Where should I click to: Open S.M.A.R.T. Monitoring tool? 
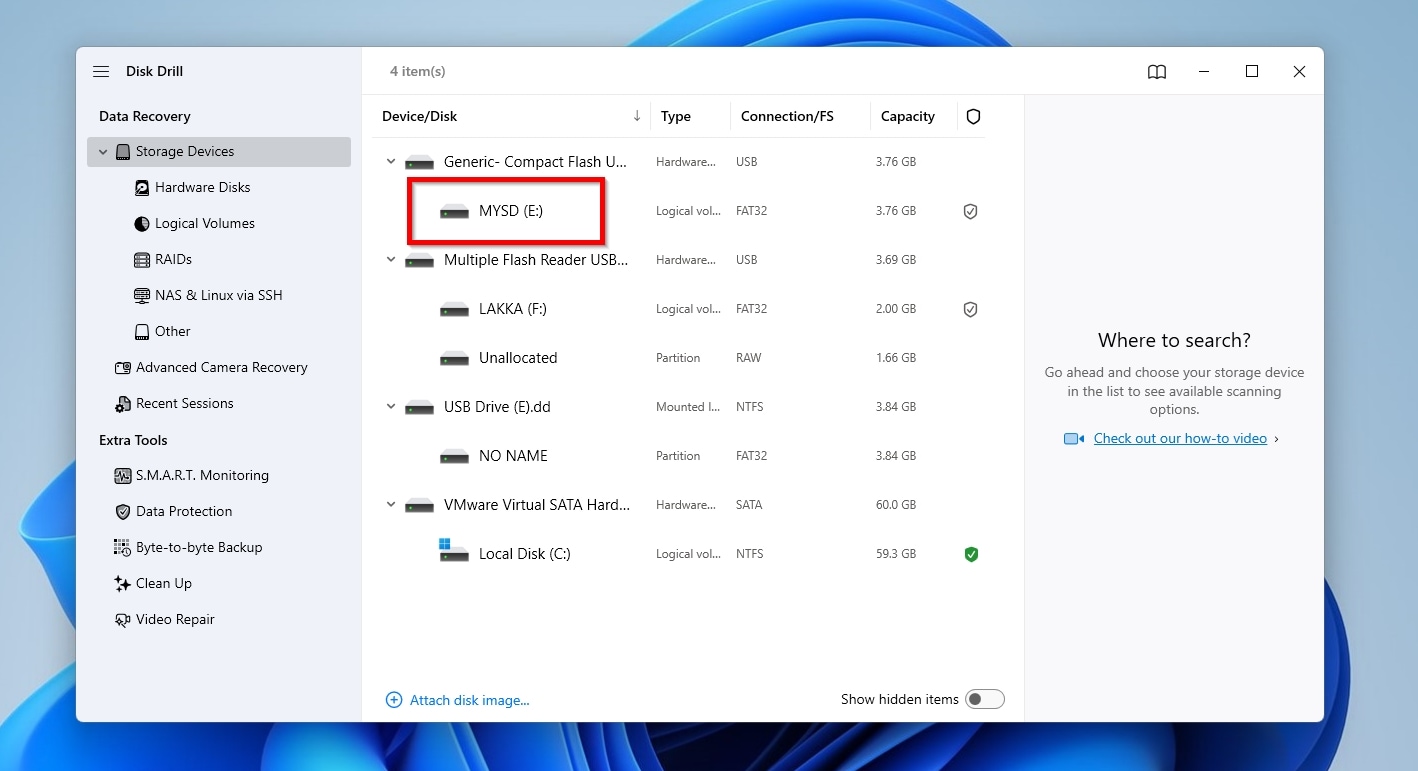click(x=202, y=476)
